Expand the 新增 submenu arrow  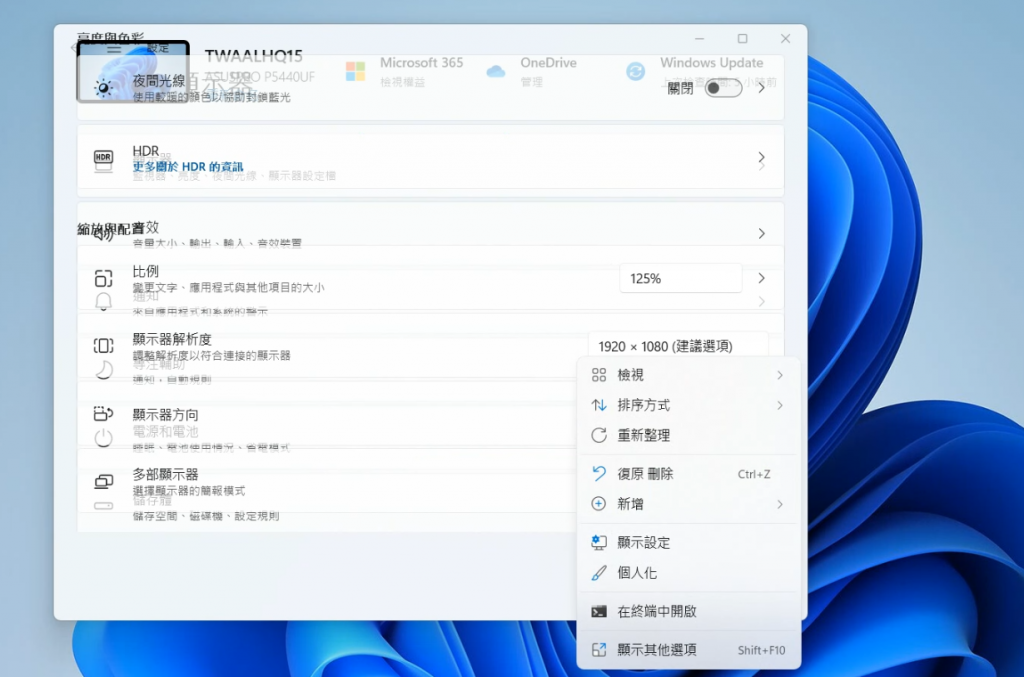coord(780,504)
